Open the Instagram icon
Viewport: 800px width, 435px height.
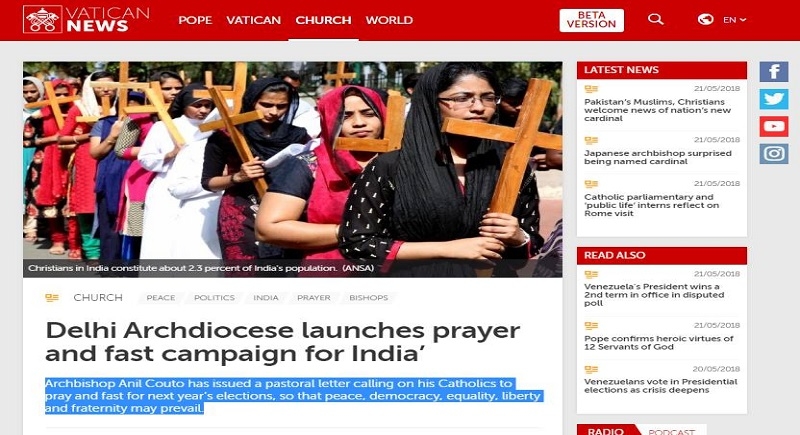coord(773,153)
